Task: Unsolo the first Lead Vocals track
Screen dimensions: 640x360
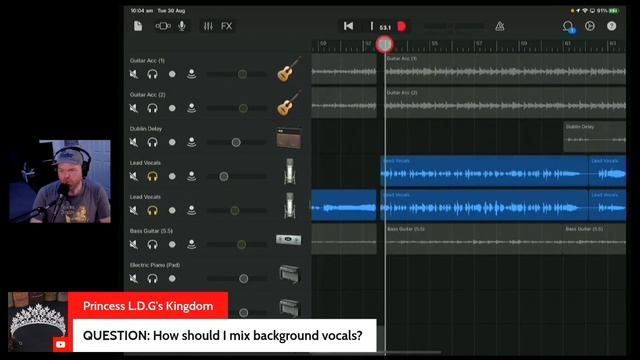Action: [x=153, y=176]
